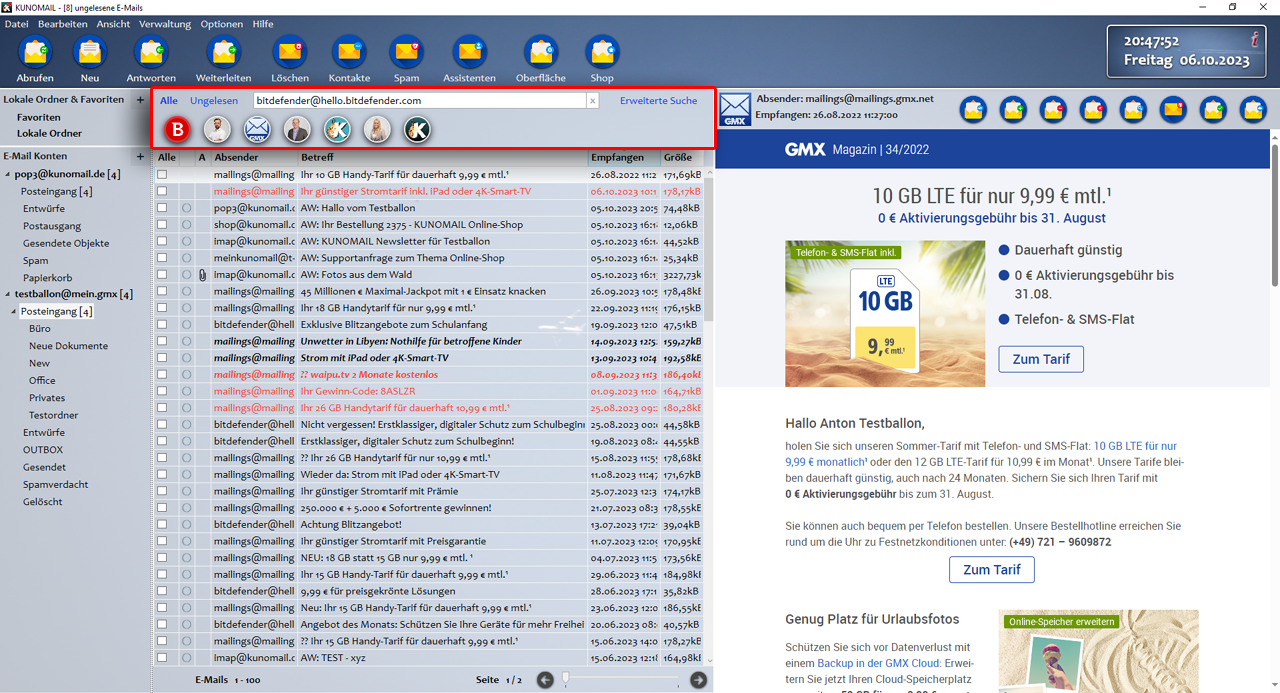Open the Shop toolbar icon
Image resolution: width=1280 pixels, height=693 pixels.
point(602,52)
